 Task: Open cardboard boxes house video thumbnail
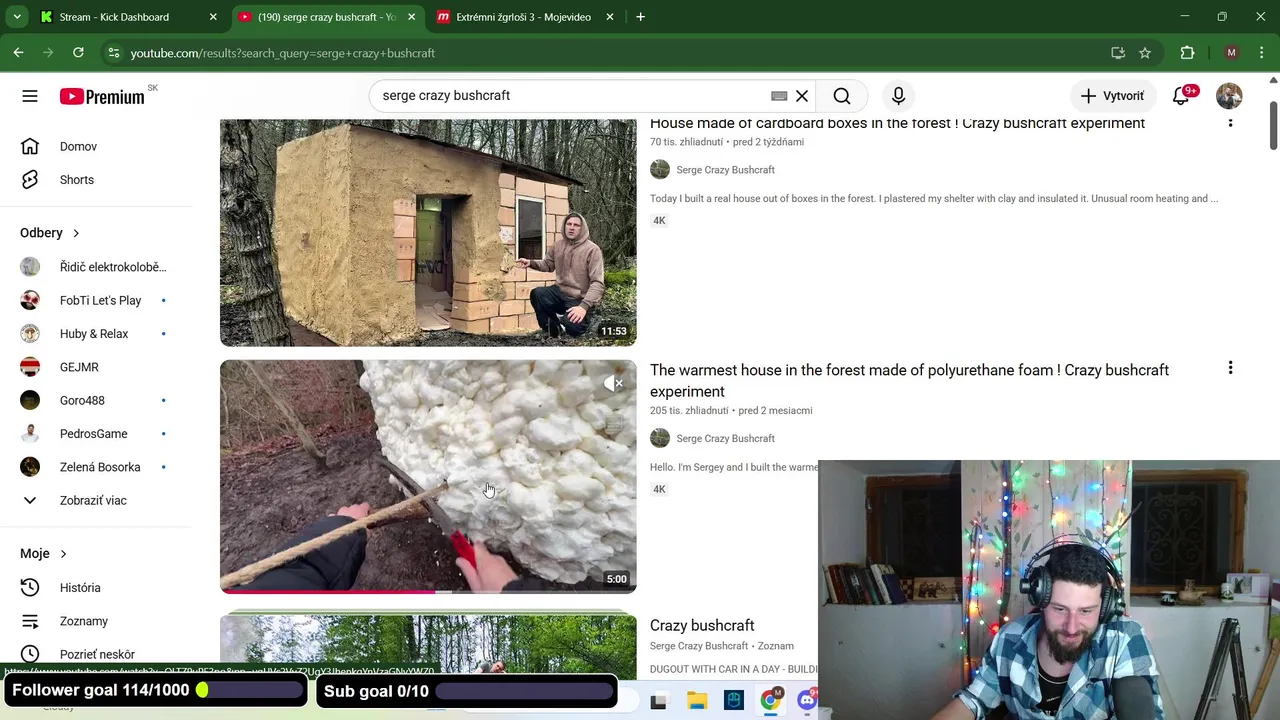point(428,233)
